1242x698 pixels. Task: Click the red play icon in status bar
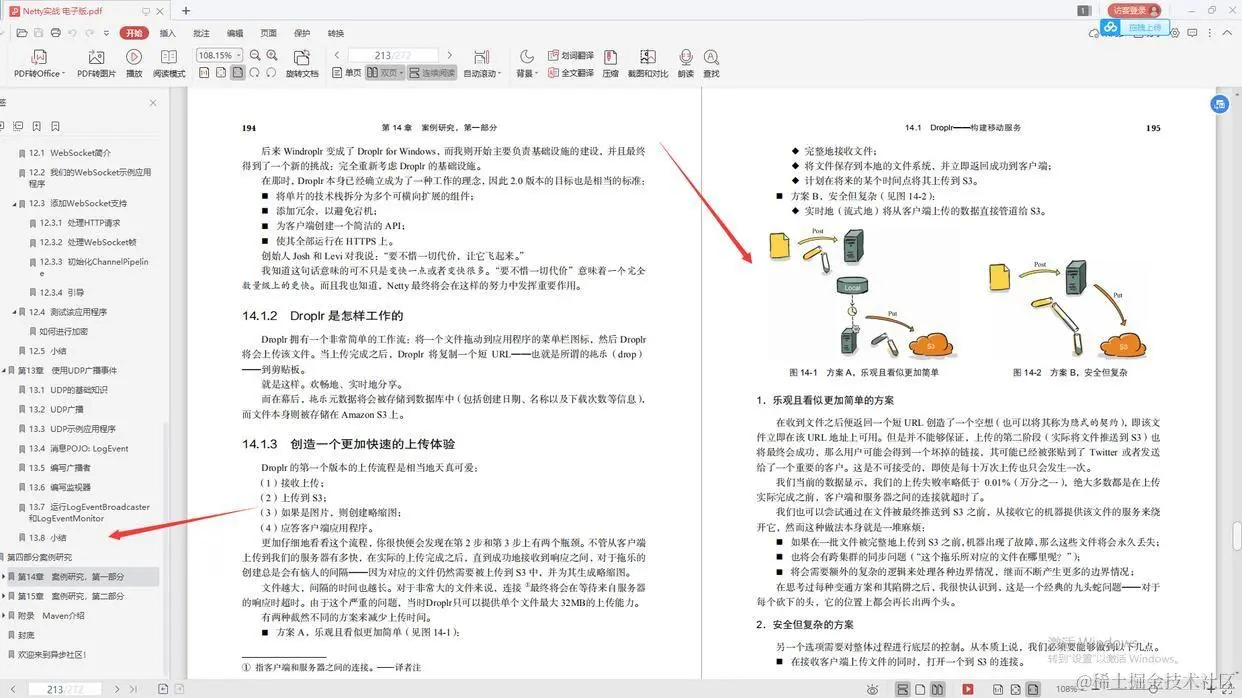[967, 689]
